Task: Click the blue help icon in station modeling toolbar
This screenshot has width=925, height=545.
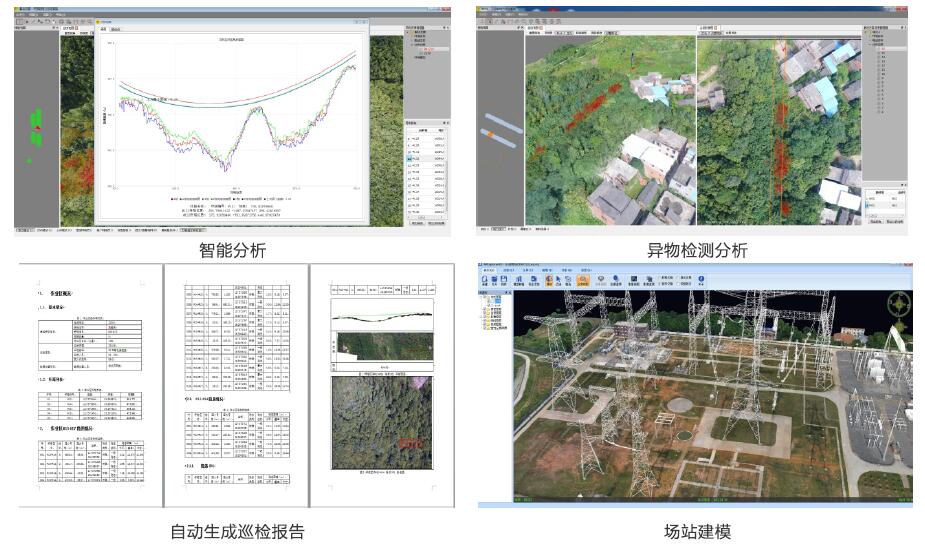Action: (x=701, y=281)
